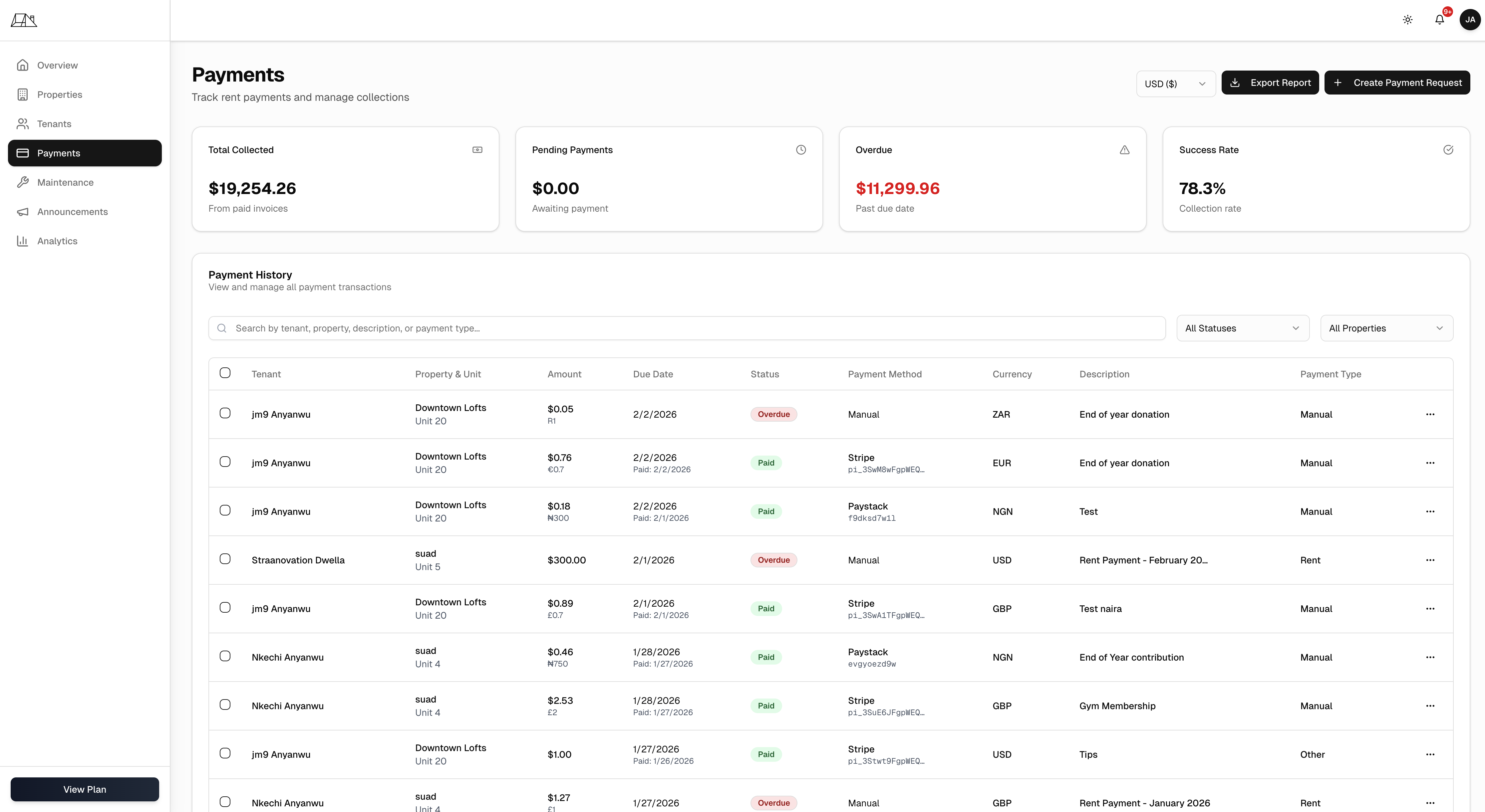Open the three-dot menu for Straanovation Dwella row
Viewport: 1485px width, 812px height.
tap(1430, 560)
